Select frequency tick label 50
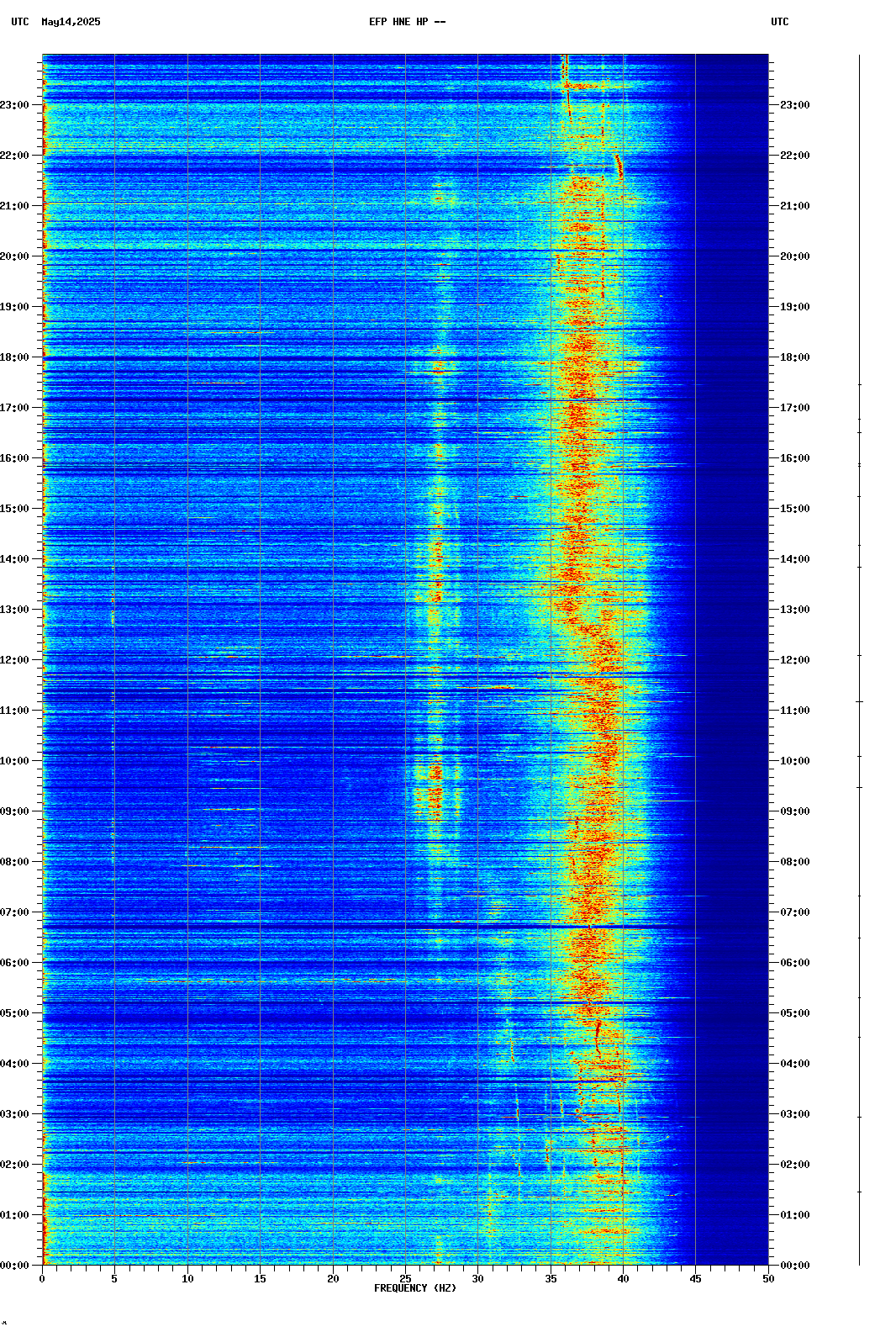Image resolution: width=896 pixels, height=1332 pixels. coord(768,1279)
